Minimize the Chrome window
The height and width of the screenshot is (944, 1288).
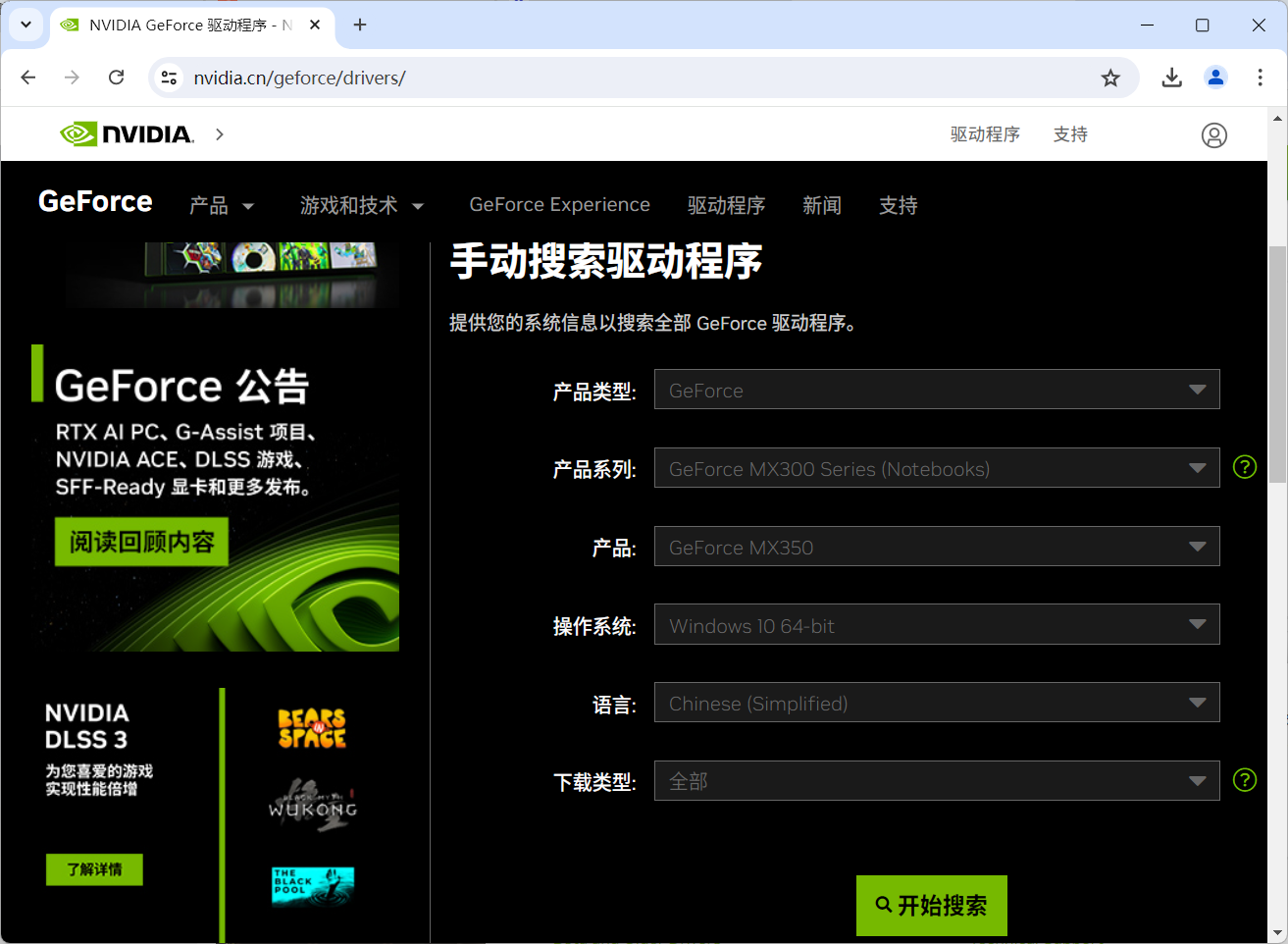[1147, 25]
